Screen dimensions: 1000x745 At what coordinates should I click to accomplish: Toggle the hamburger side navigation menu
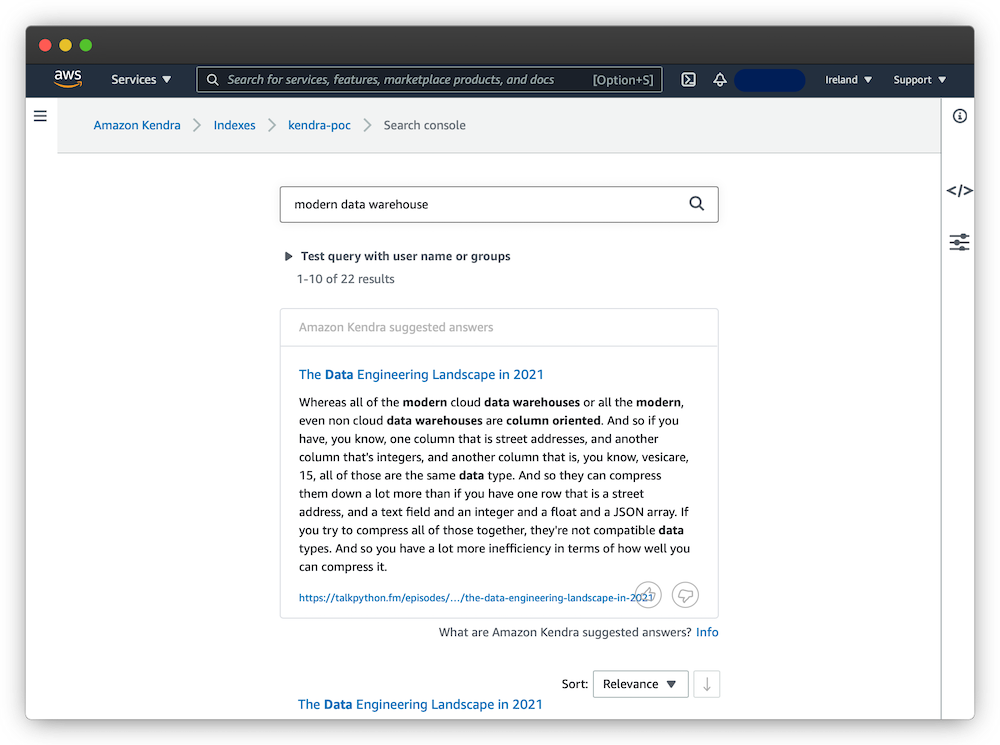point(40,116)
